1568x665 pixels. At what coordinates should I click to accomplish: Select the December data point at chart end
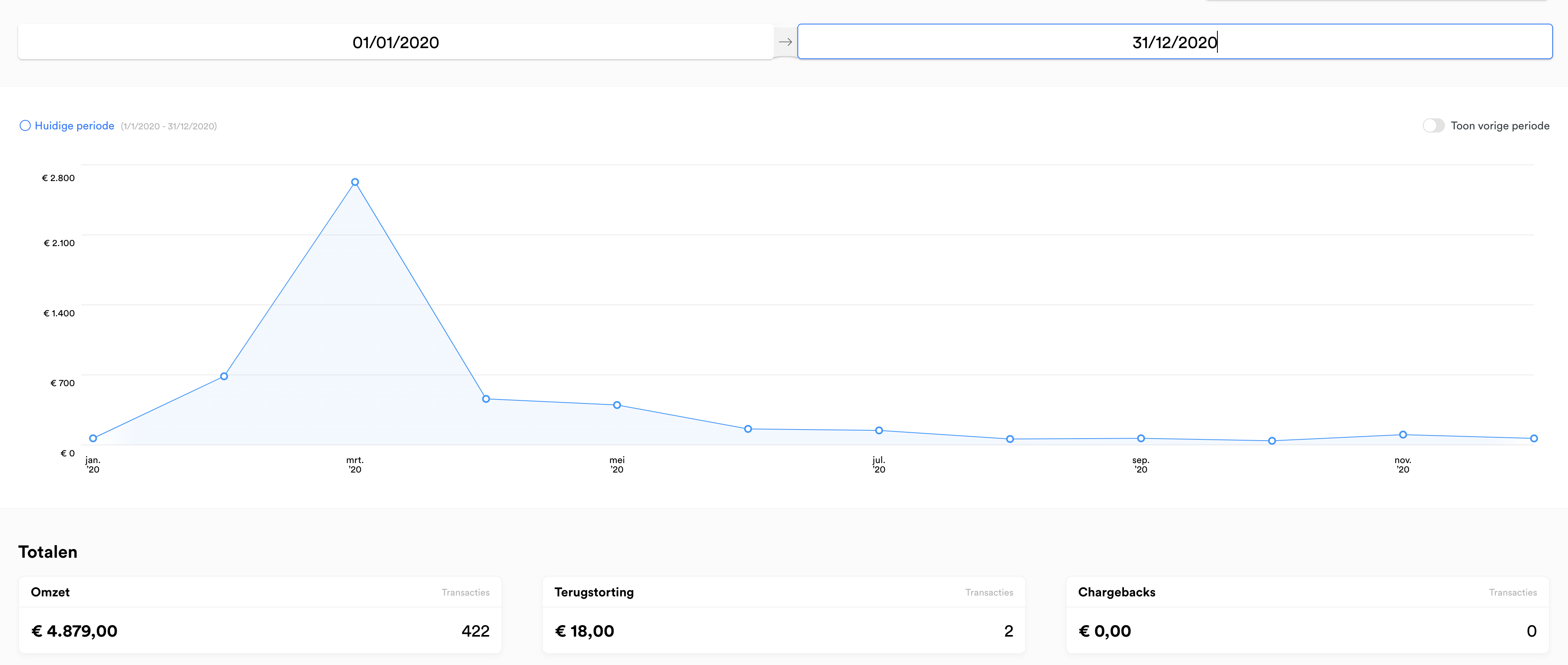tap(1533, 439)
